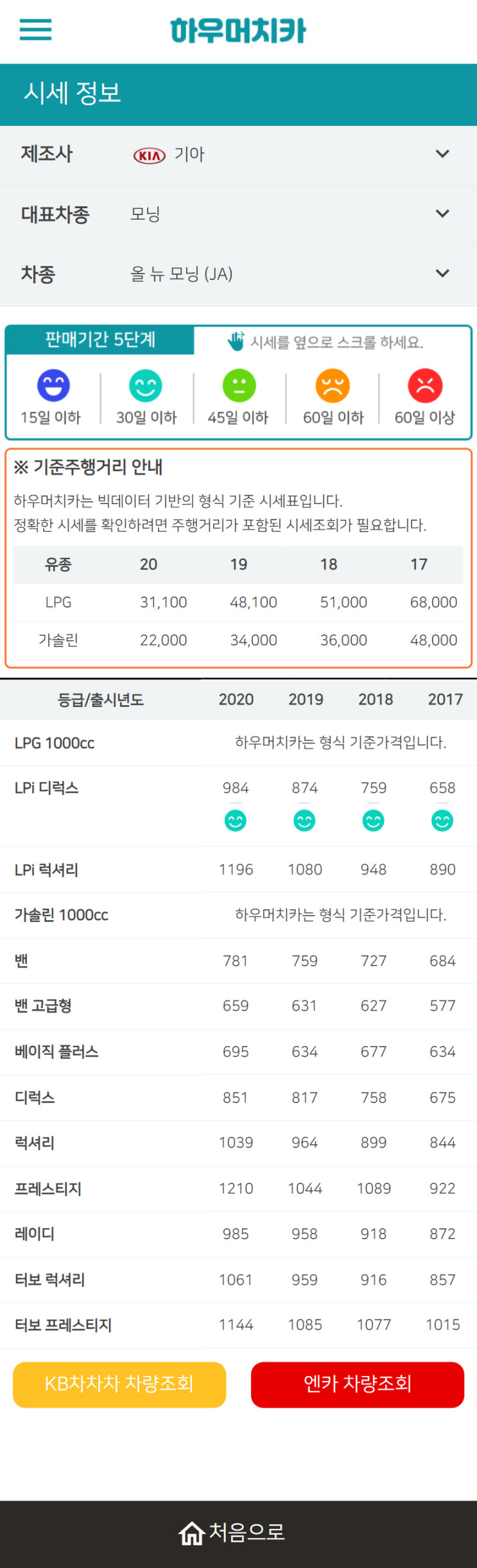
Task: Click the LPG 1000cc section heading
Action: [x=55, y=743]
